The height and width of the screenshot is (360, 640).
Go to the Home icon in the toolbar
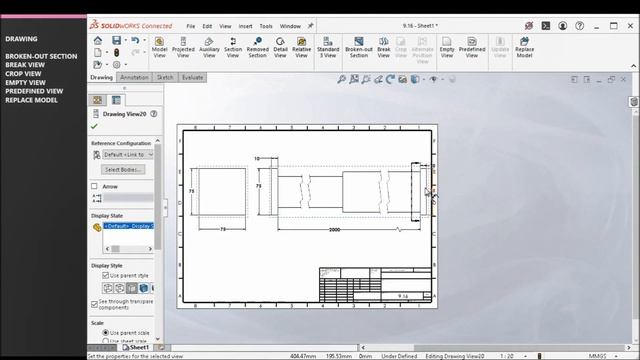(98, 40)
